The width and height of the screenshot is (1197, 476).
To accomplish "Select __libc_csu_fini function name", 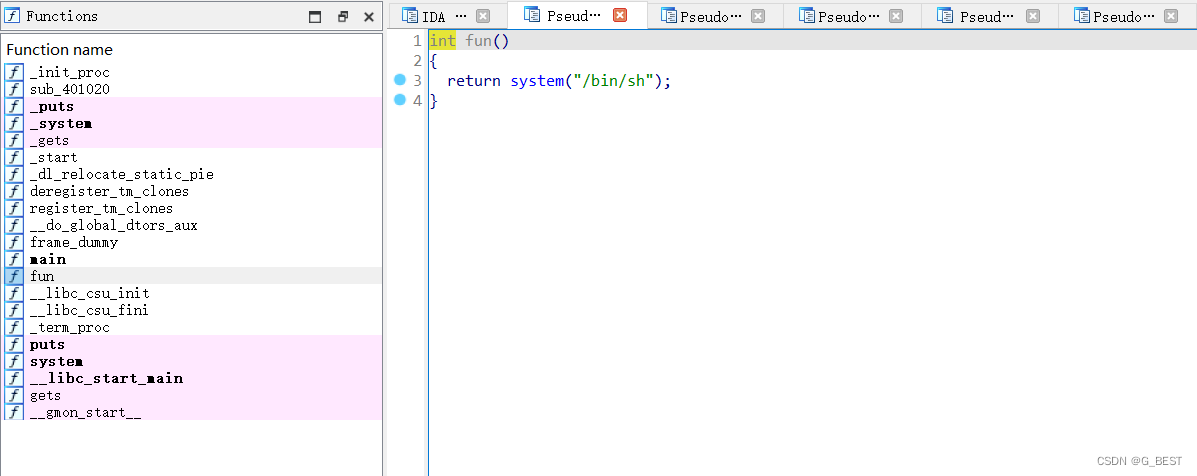I will pos(89,310).
